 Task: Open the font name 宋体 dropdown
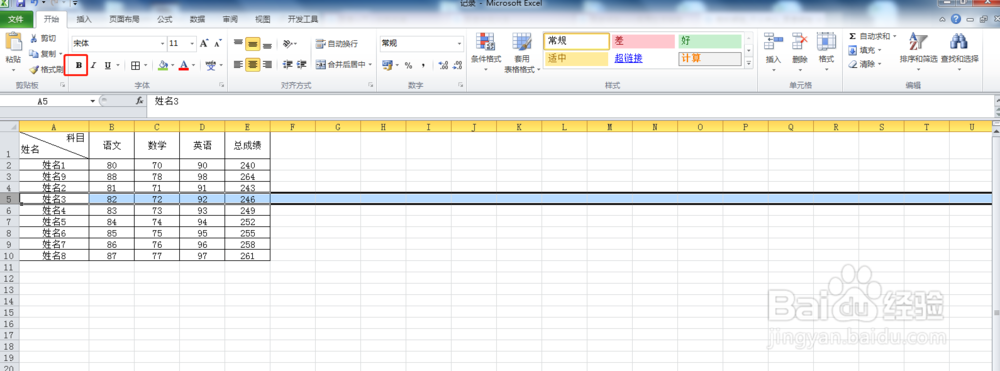(x=162, y=44)
